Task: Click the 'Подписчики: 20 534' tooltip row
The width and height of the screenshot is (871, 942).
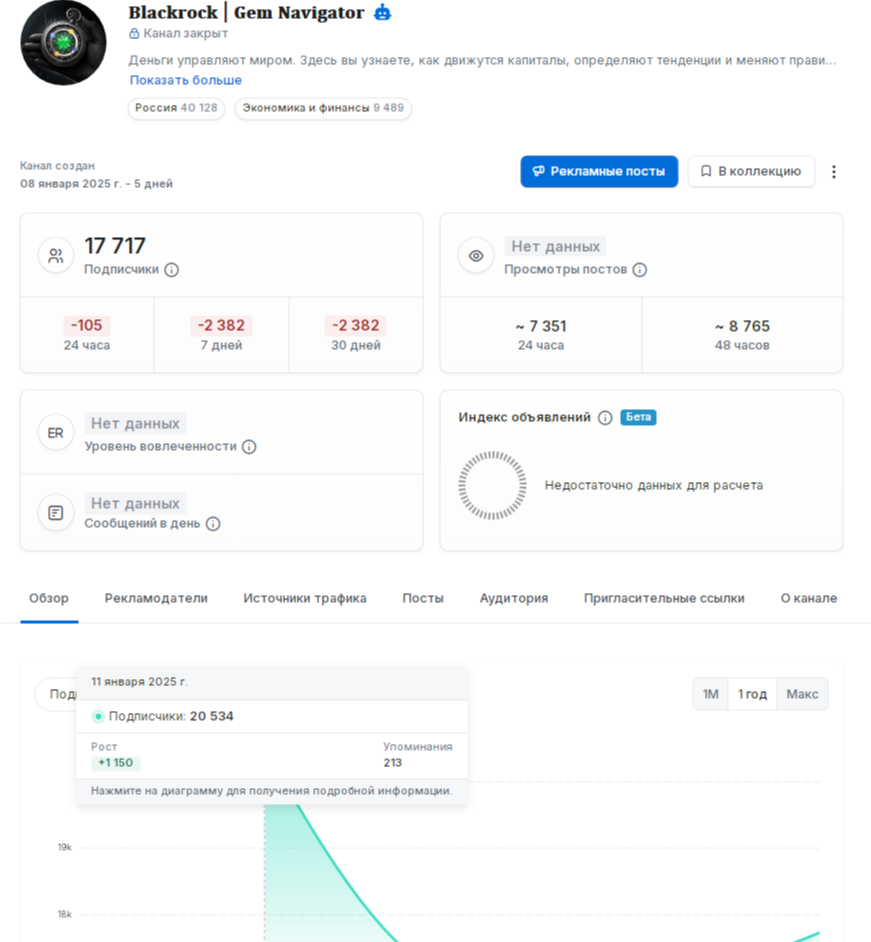Action: point(272,717)
